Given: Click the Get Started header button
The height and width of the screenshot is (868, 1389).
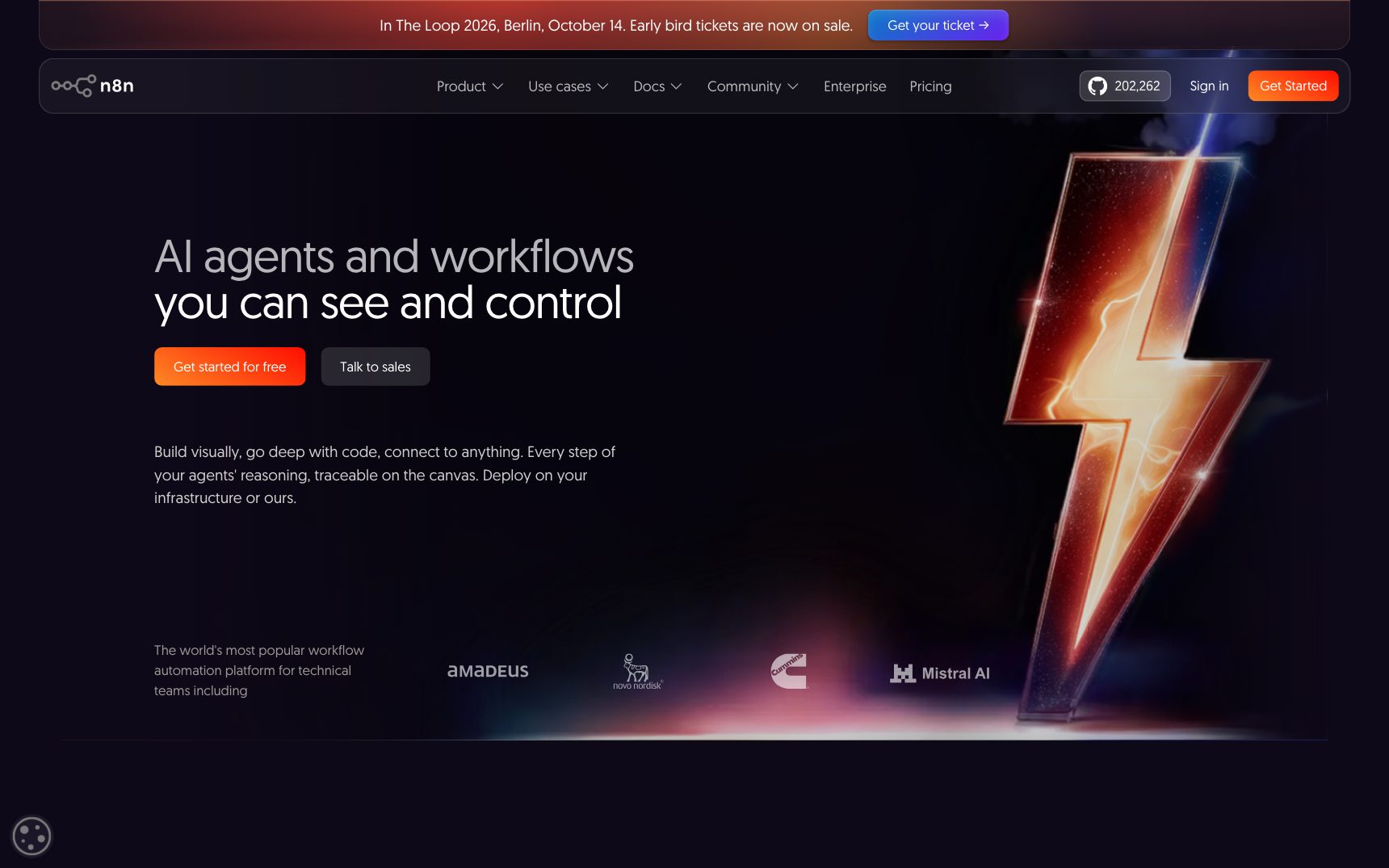Looking at the screenshot, I should pyautogui.click(x=1293, y=86).
